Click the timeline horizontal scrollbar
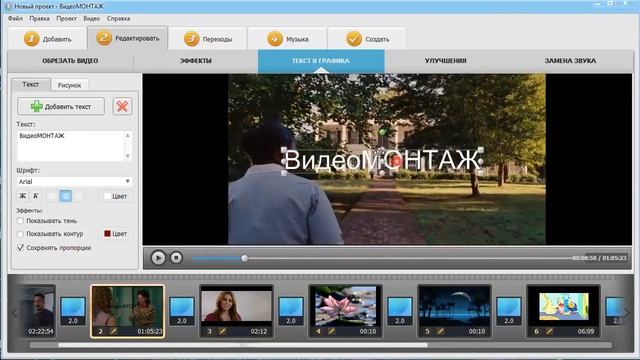 pos(243,345)
